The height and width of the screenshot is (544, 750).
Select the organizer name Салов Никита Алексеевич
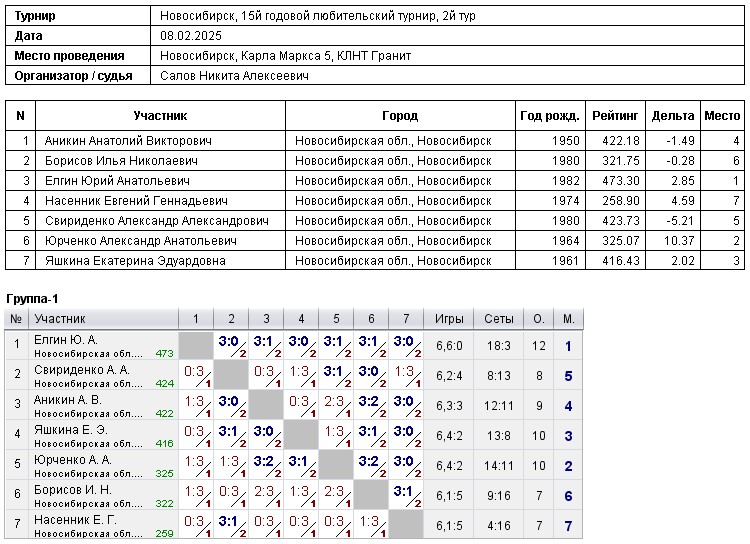(x=234, y=76)
